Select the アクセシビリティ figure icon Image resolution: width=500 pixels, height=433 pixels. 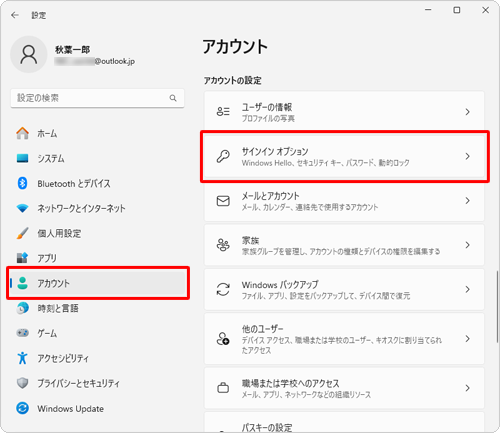[x=22, y=358]
